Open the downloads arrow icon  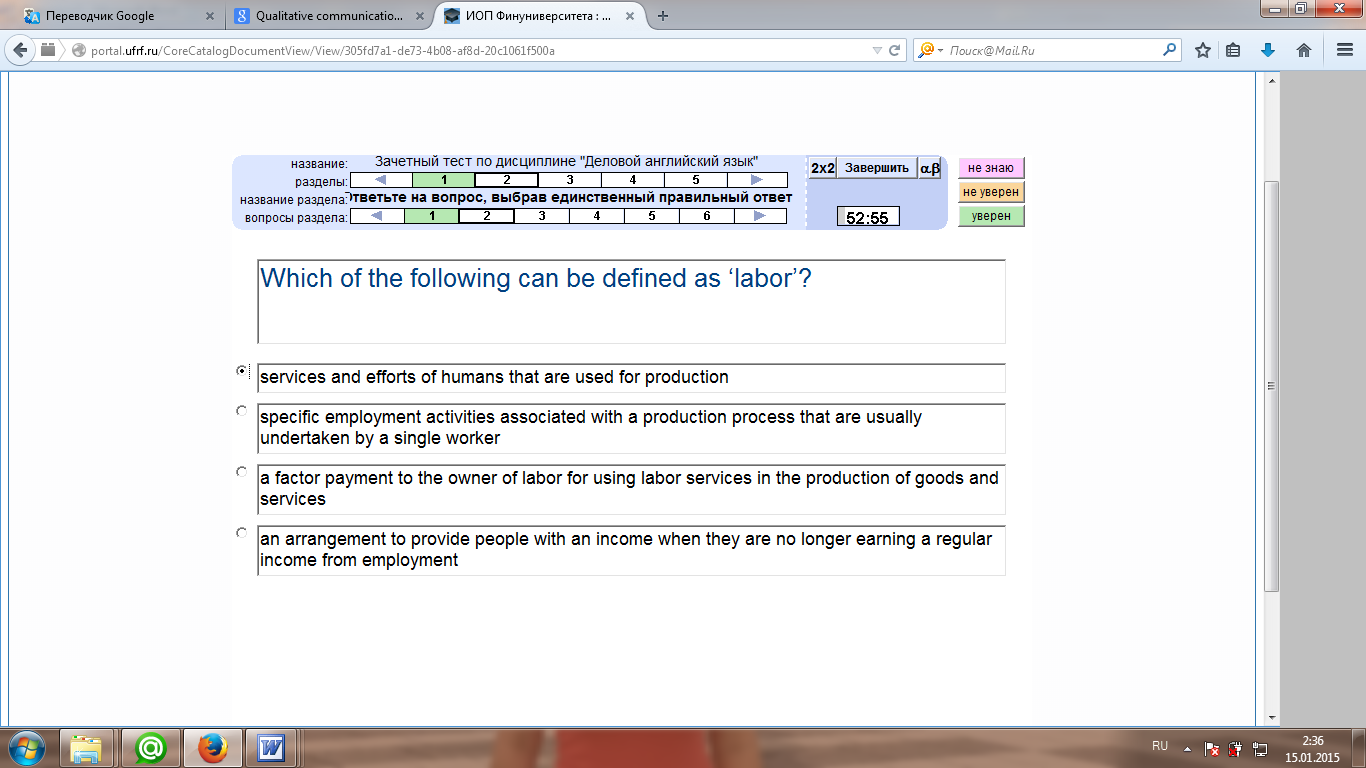(x=1268, y=50)
